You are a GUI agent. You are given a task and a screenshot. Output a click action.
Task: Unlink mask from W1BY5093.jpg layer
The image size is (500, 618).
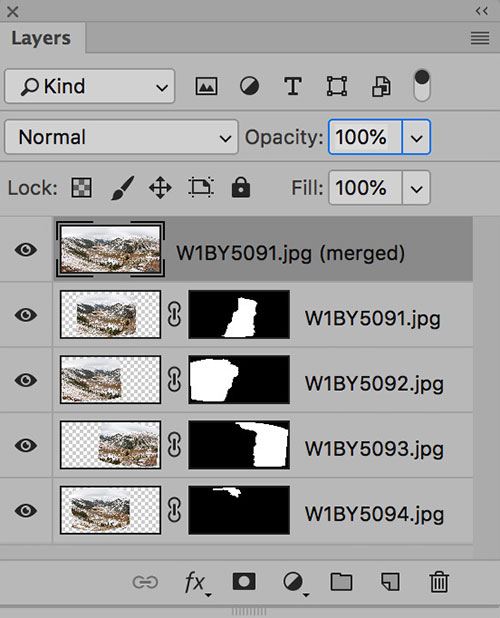pyautogui.click(x=174, y=445)
